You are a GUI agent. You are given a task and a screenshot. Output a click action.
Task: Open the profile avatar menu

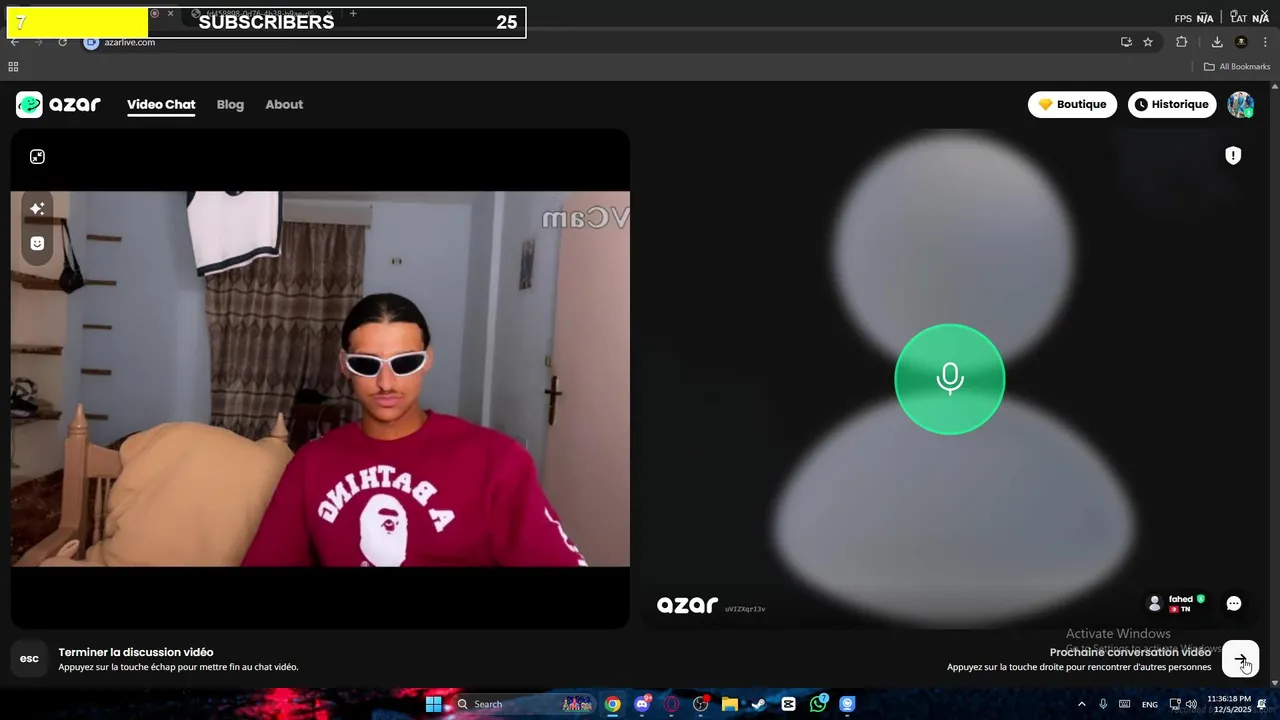pyautogui.click(x=1240, y=104)
